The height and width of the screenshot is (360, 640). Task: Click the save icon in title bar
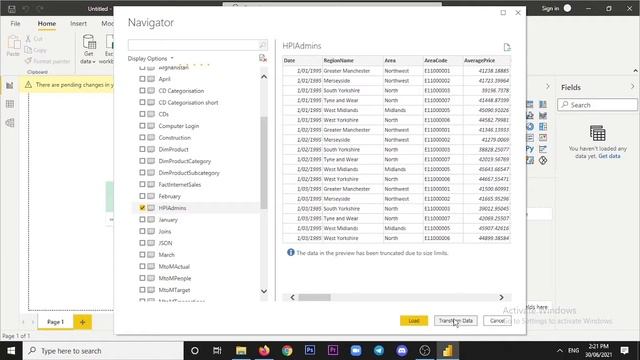(12, 9)
